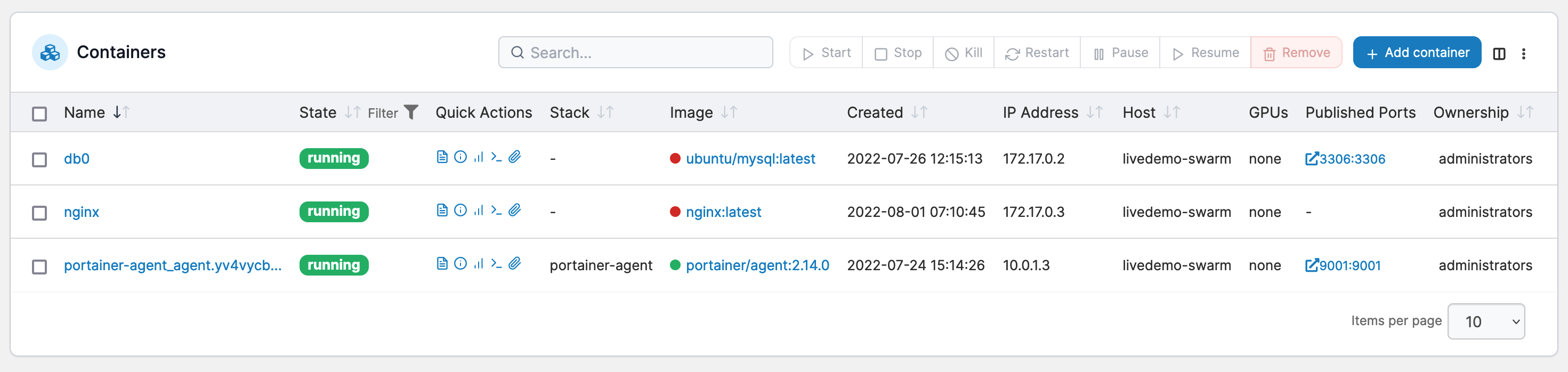Open logs icon for db0 container

(442, 157)
